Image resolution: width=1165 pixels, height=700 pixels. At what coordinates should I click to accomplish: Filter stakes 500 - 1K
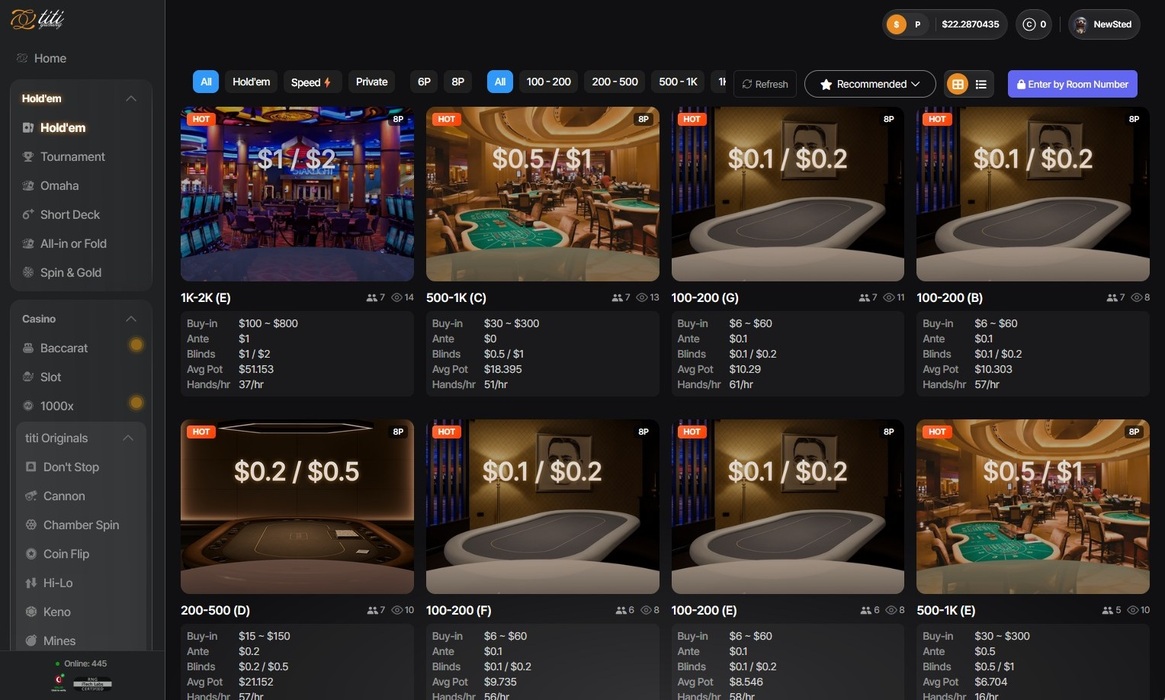678,82
